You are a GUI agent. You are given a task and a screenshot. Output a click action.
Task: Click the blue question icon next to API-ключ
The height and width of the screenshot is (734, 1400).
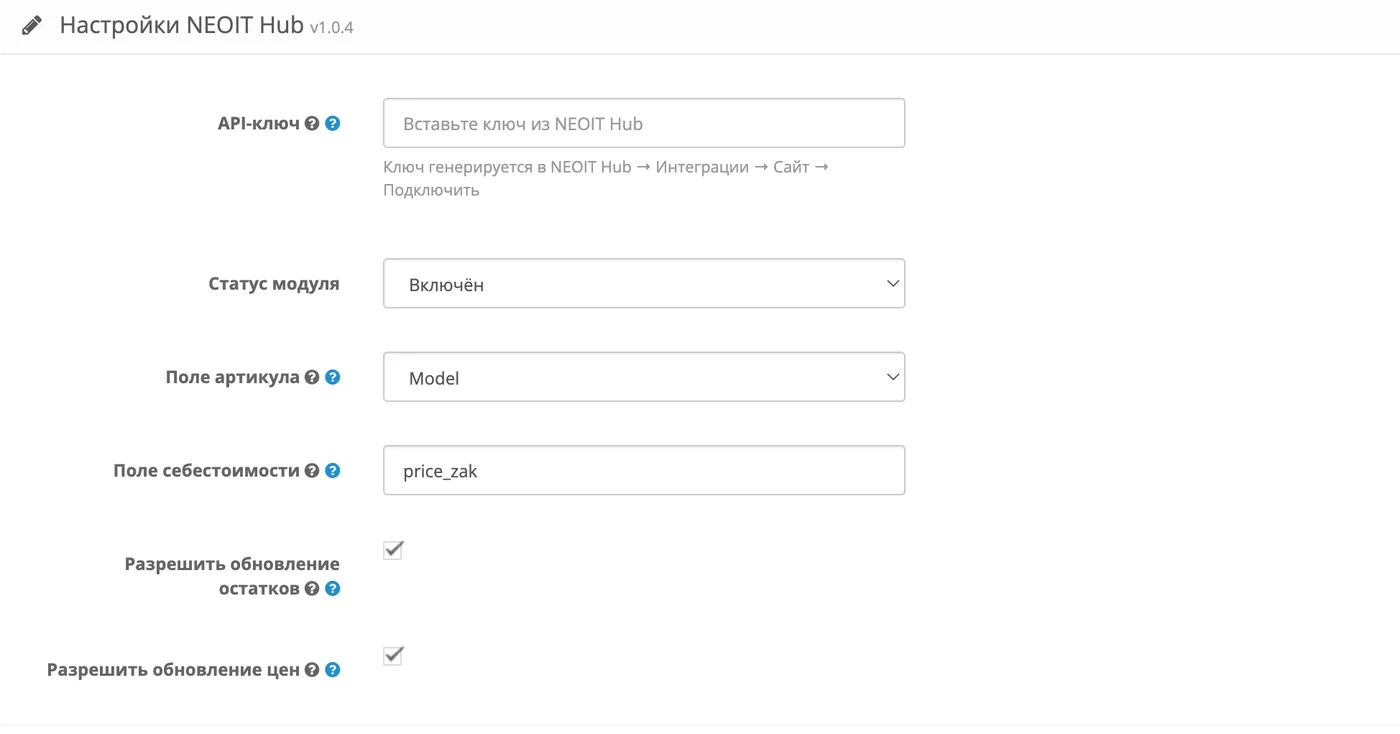pos(333,124)
